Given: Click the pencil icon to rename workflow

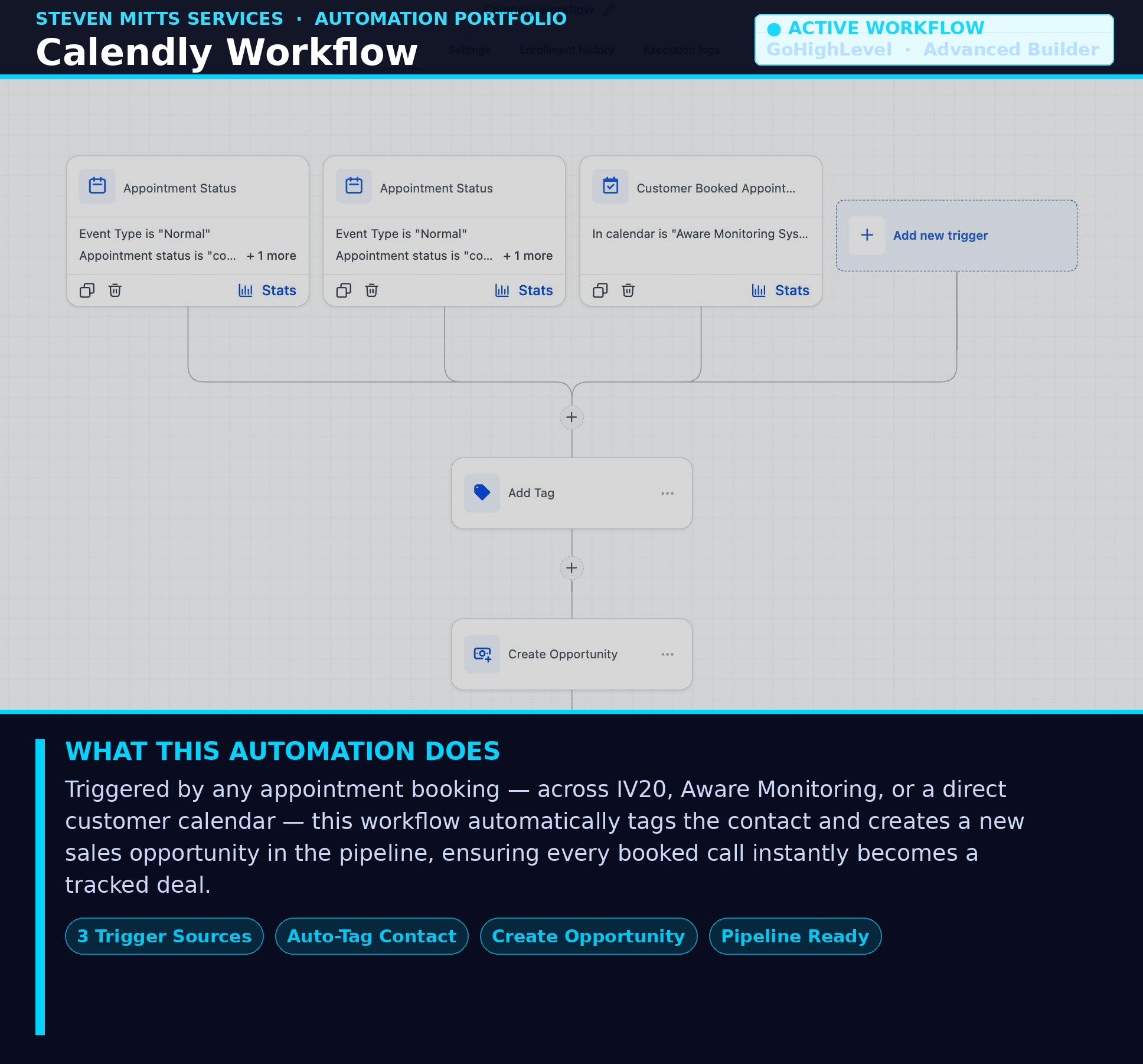Looking at the screenshot, I should click(x=609, y=10).
